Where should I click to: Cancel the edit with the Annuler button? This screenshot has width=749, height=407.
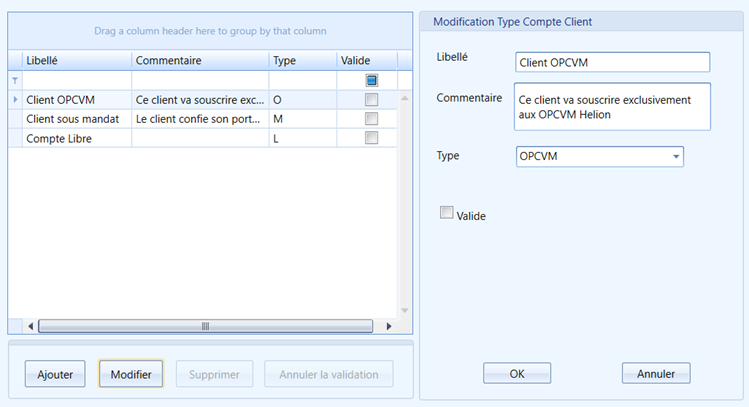click(x=656, y=373)
